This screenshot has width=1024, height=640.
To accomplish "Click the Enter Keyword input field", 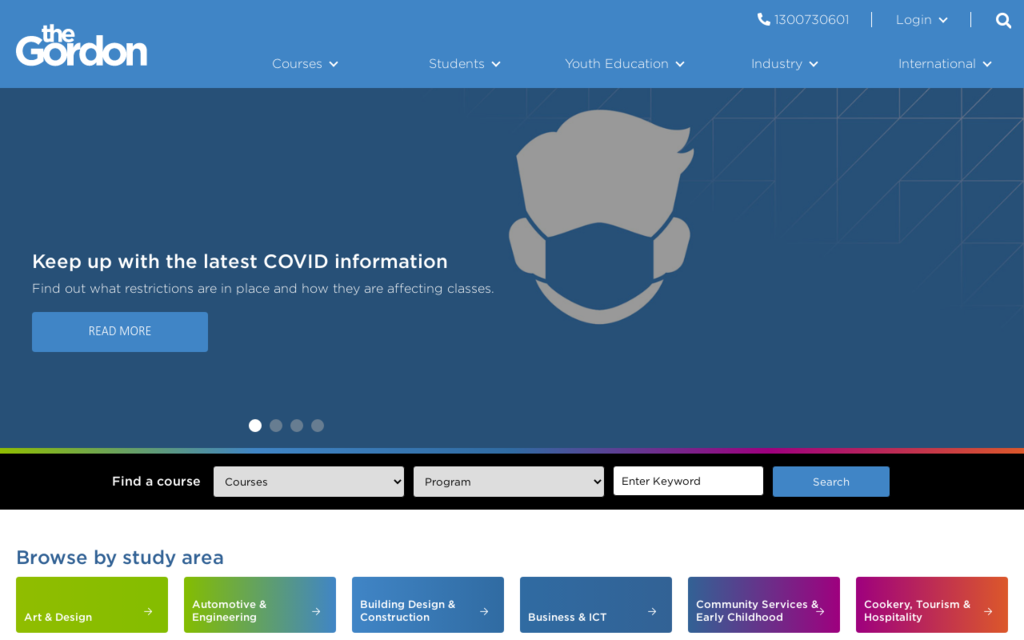I will (688, 481).
